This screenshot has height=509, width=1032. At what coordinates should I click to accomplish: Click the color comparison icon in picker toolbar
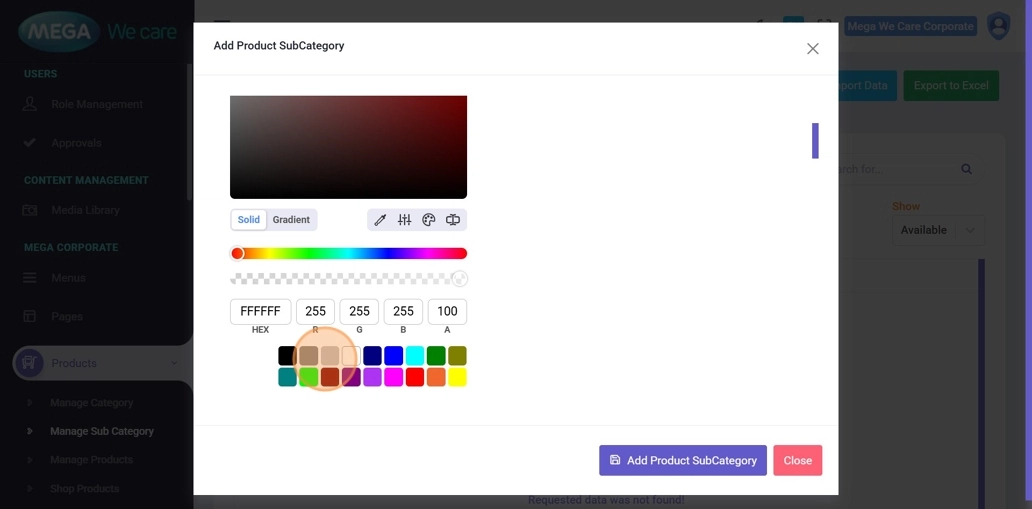[x=453, y=220]
